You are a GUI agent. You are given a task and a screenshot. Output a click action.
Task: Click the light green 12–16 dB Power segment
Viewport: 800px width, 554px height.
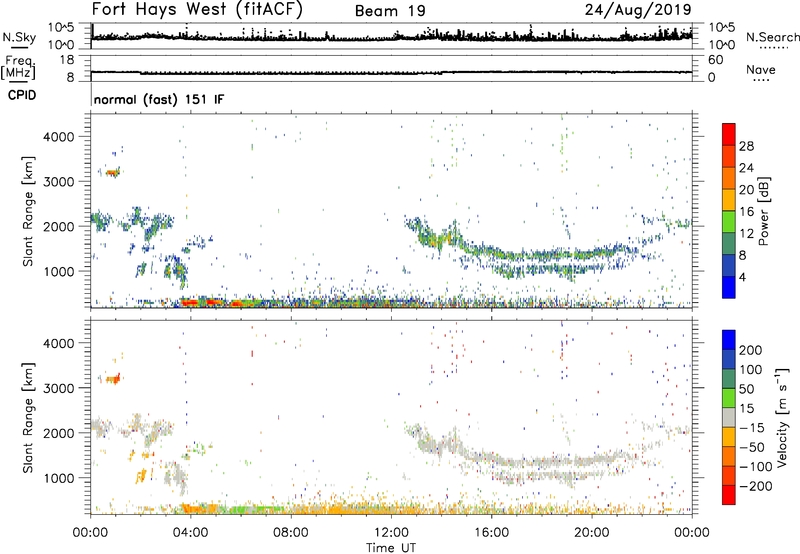(729, 222)
